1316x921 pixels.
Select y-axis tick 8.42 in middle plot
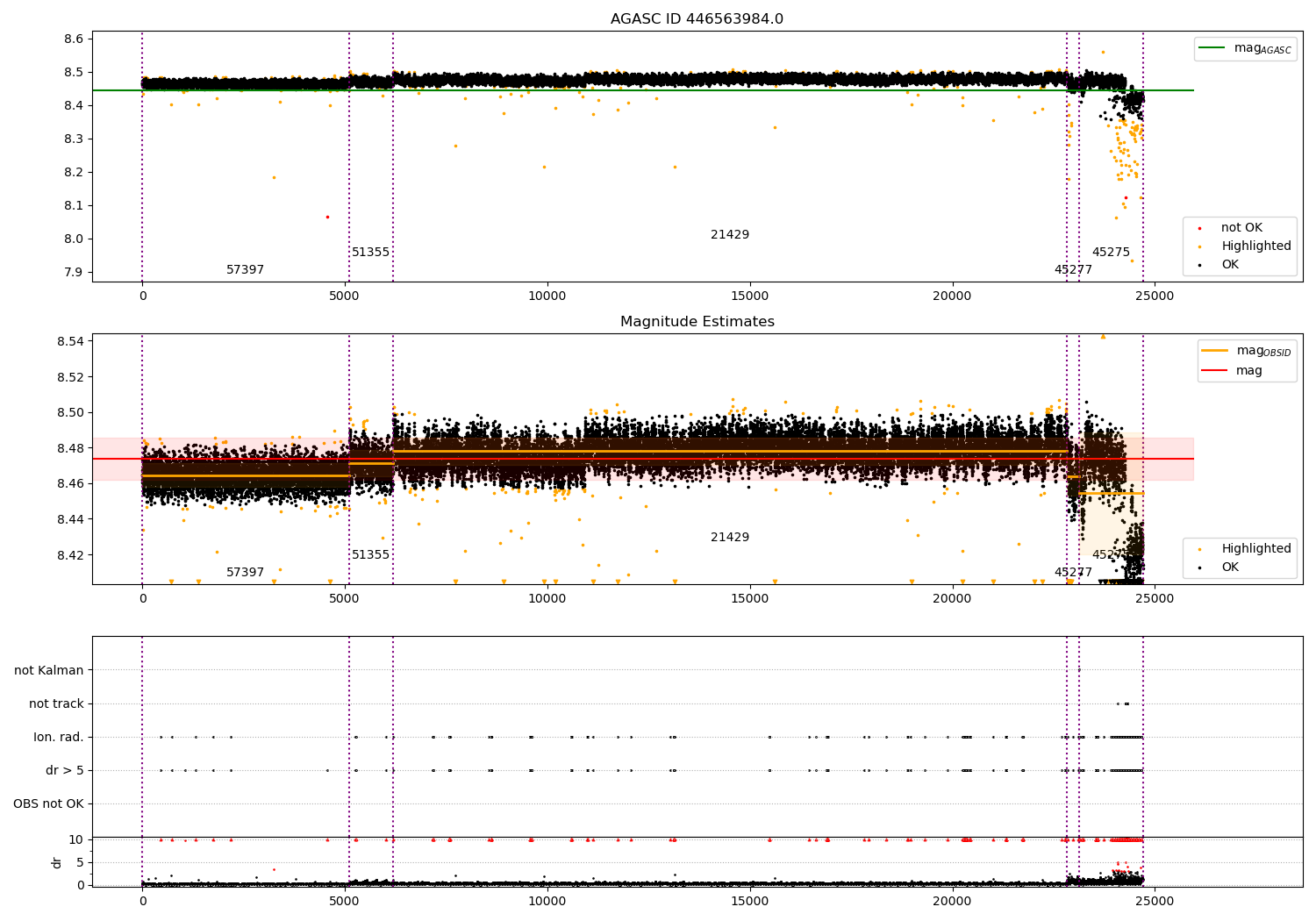click(x=70, y=555)
